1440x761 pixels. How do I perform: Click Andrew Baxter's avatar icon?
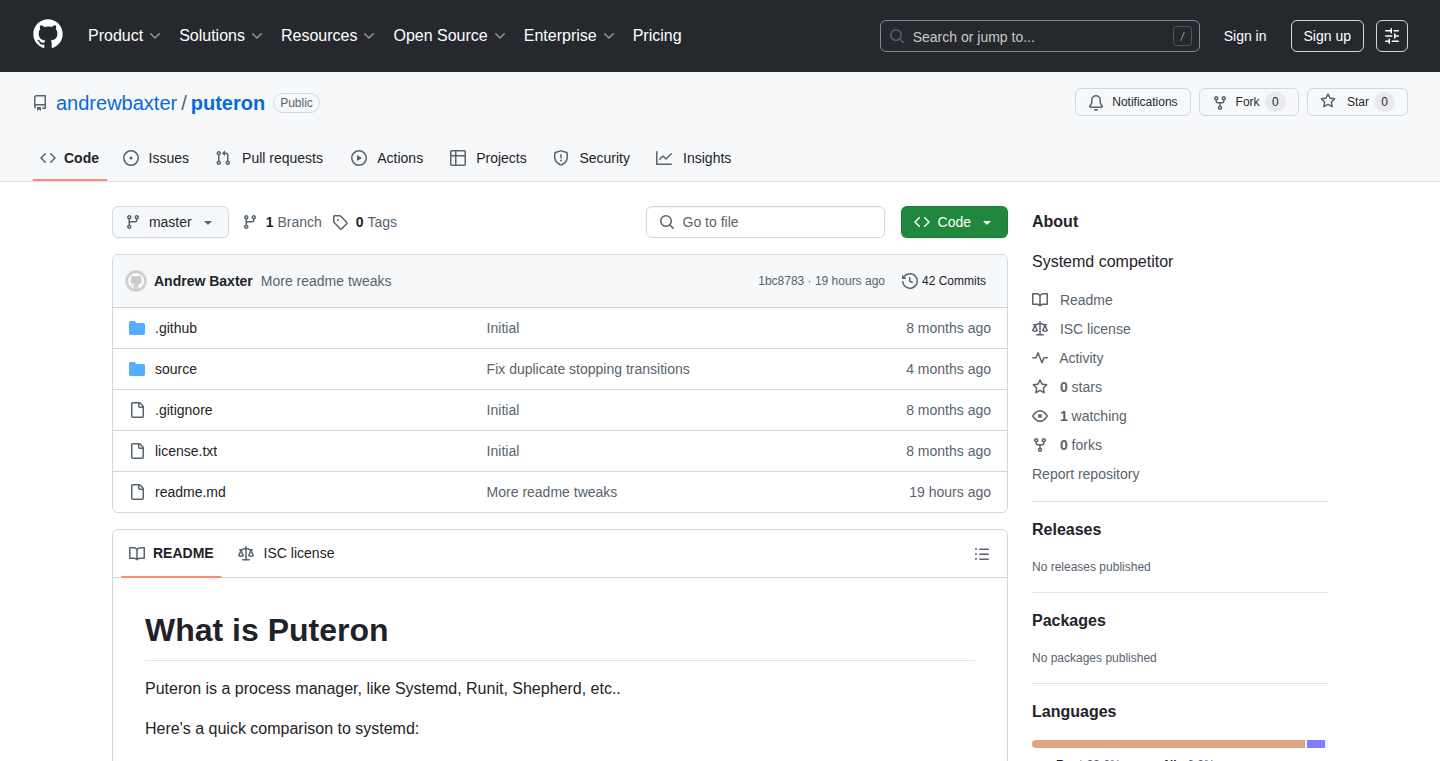[x=136, y=281]
